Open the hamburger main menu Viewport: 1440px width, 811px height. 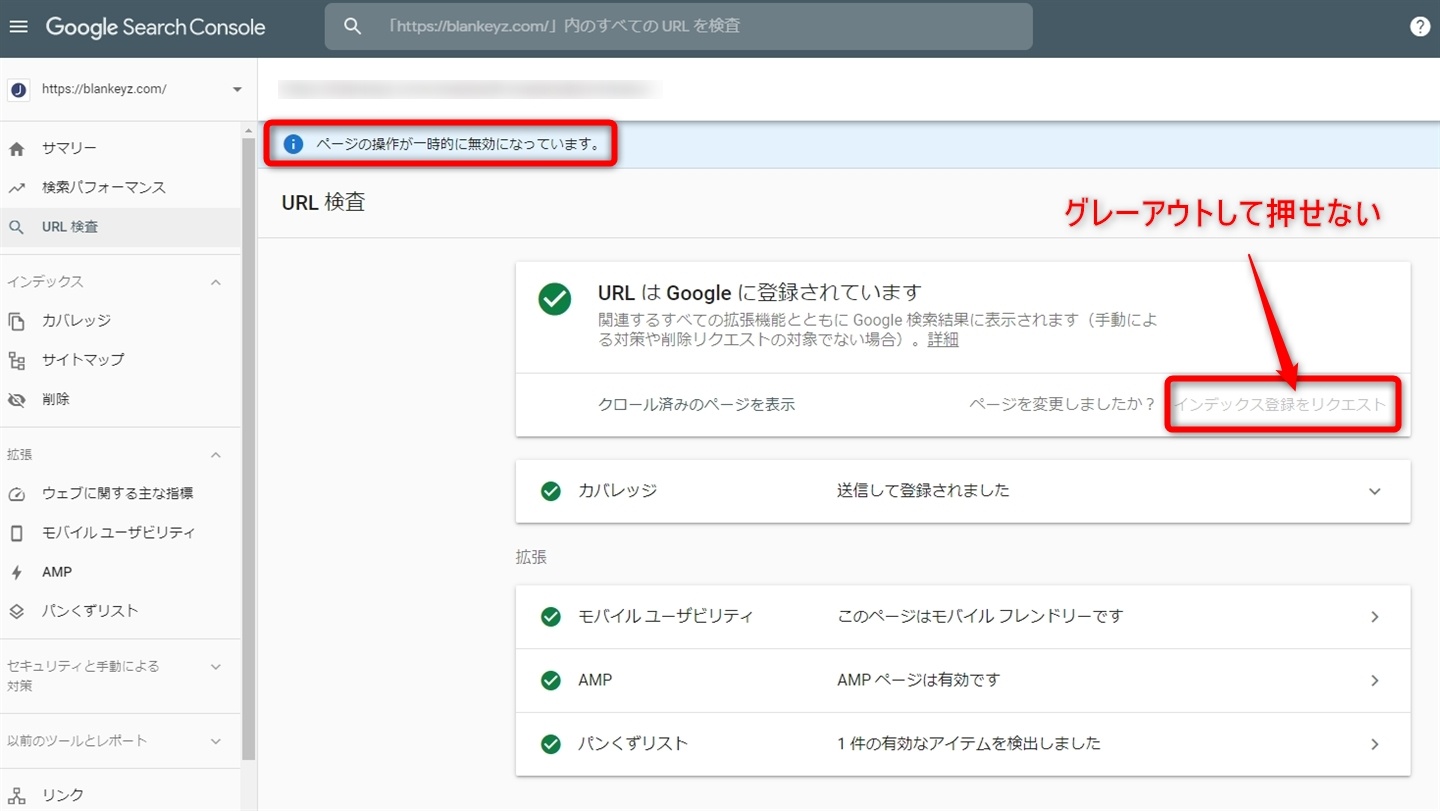tap(18, 27)
